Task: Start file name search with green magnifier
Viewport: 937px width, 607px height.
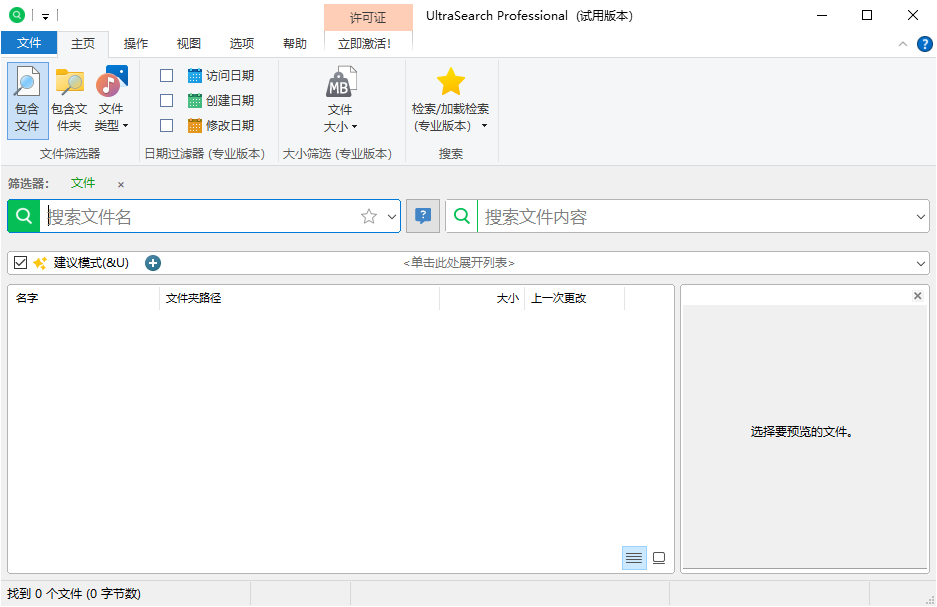Action: [x=24, y=216]
